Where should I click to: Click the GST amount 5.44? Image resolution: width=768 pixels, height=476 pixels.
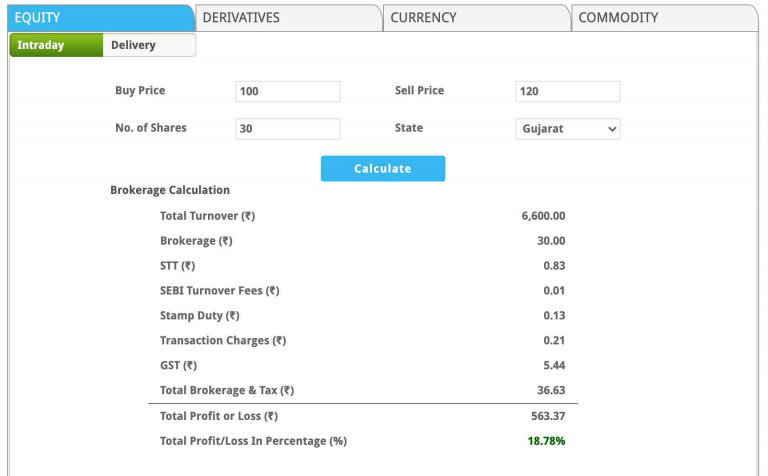pyautogui.click(x=553, y=365)
